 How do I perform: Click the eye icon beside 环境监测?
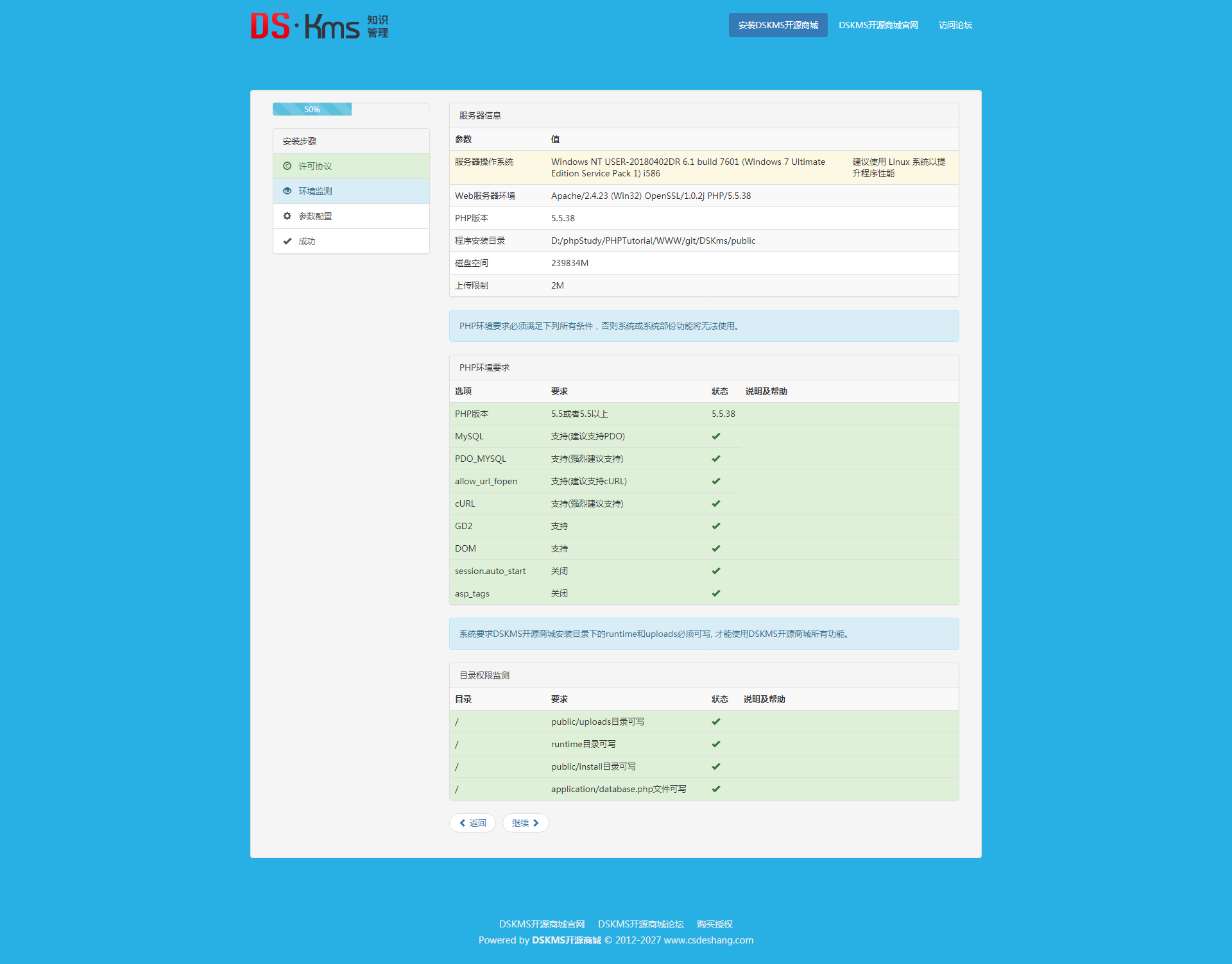click(287, 191)
